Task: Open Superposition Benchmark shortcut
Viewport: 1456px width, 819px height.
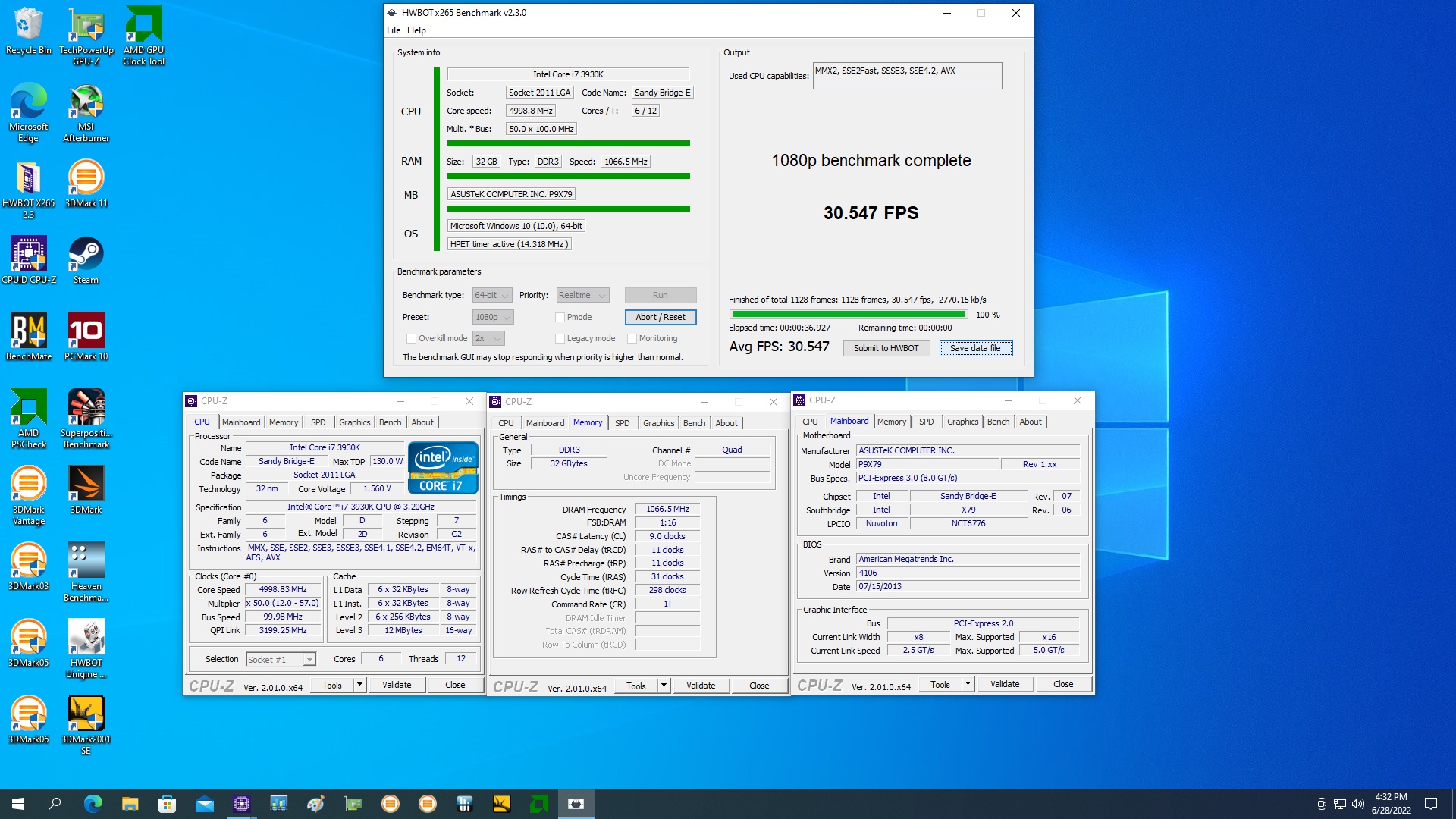Action: pyautogui.click(x=86, y=419)
